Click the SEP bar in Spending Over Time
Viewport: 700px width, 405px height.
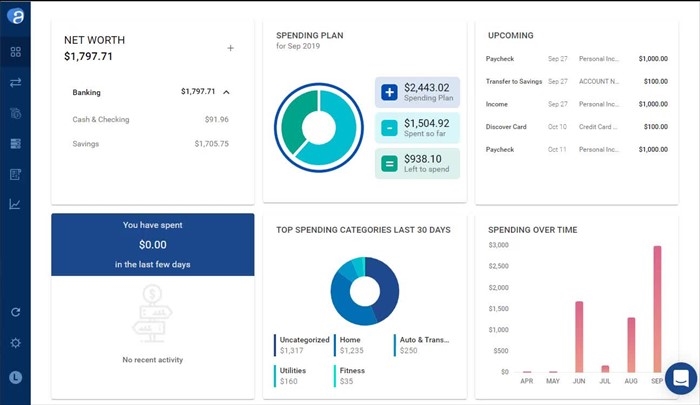coord(657,309)
